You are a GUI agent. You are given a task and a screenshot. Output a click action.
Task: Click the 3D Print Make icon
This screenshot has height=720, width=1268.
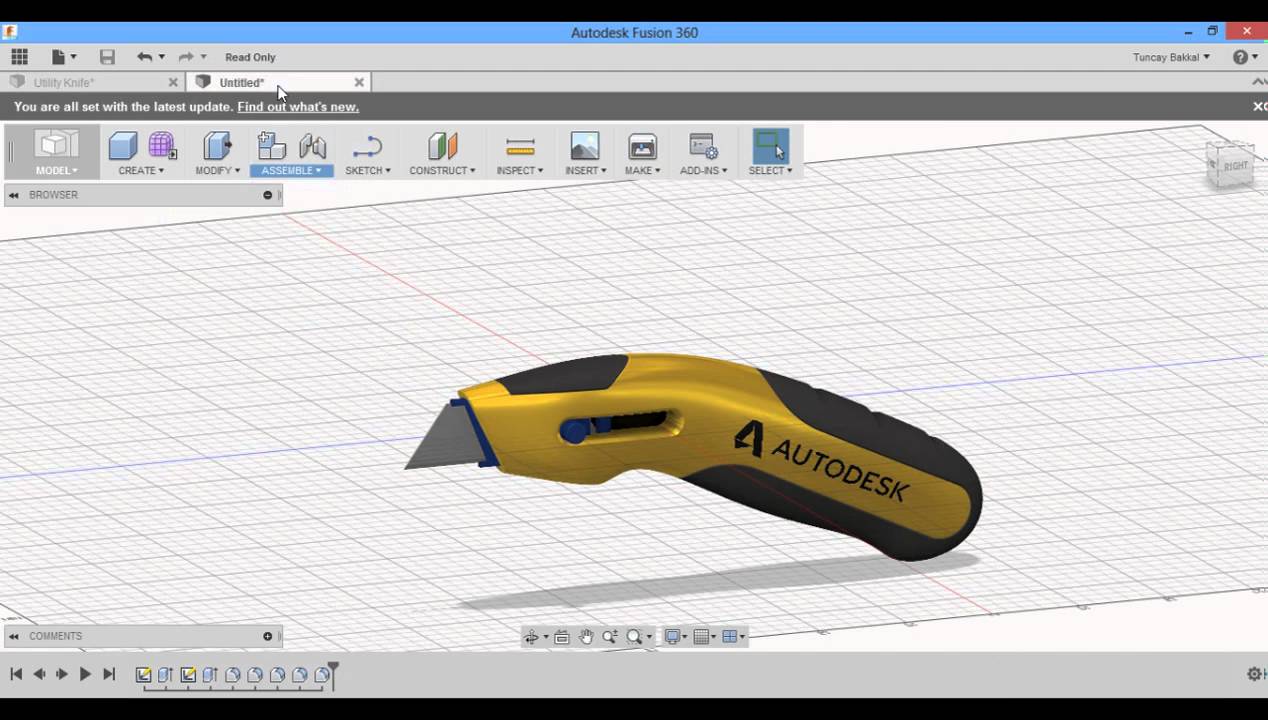tap(642, 147)
